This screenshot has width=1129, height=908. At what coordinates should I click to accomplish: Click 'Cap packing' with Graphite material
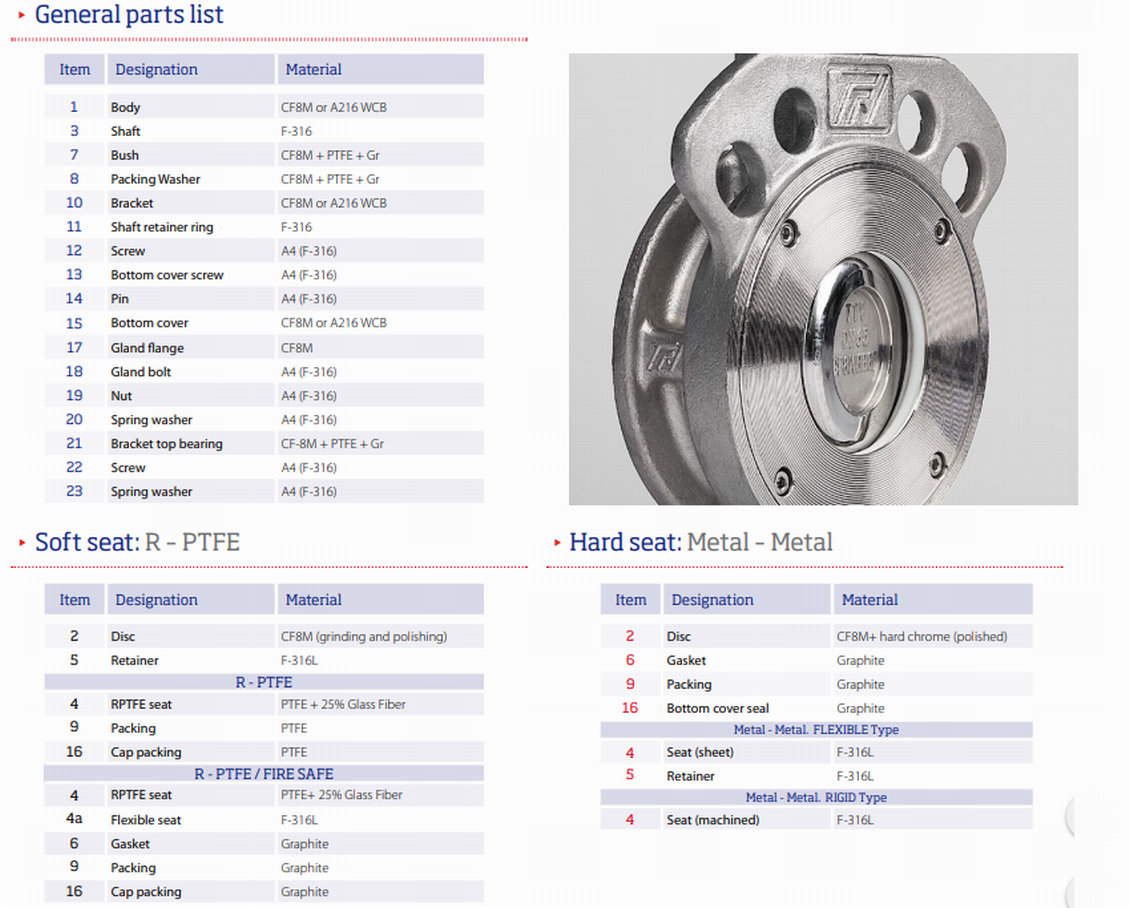click(146, 891)
